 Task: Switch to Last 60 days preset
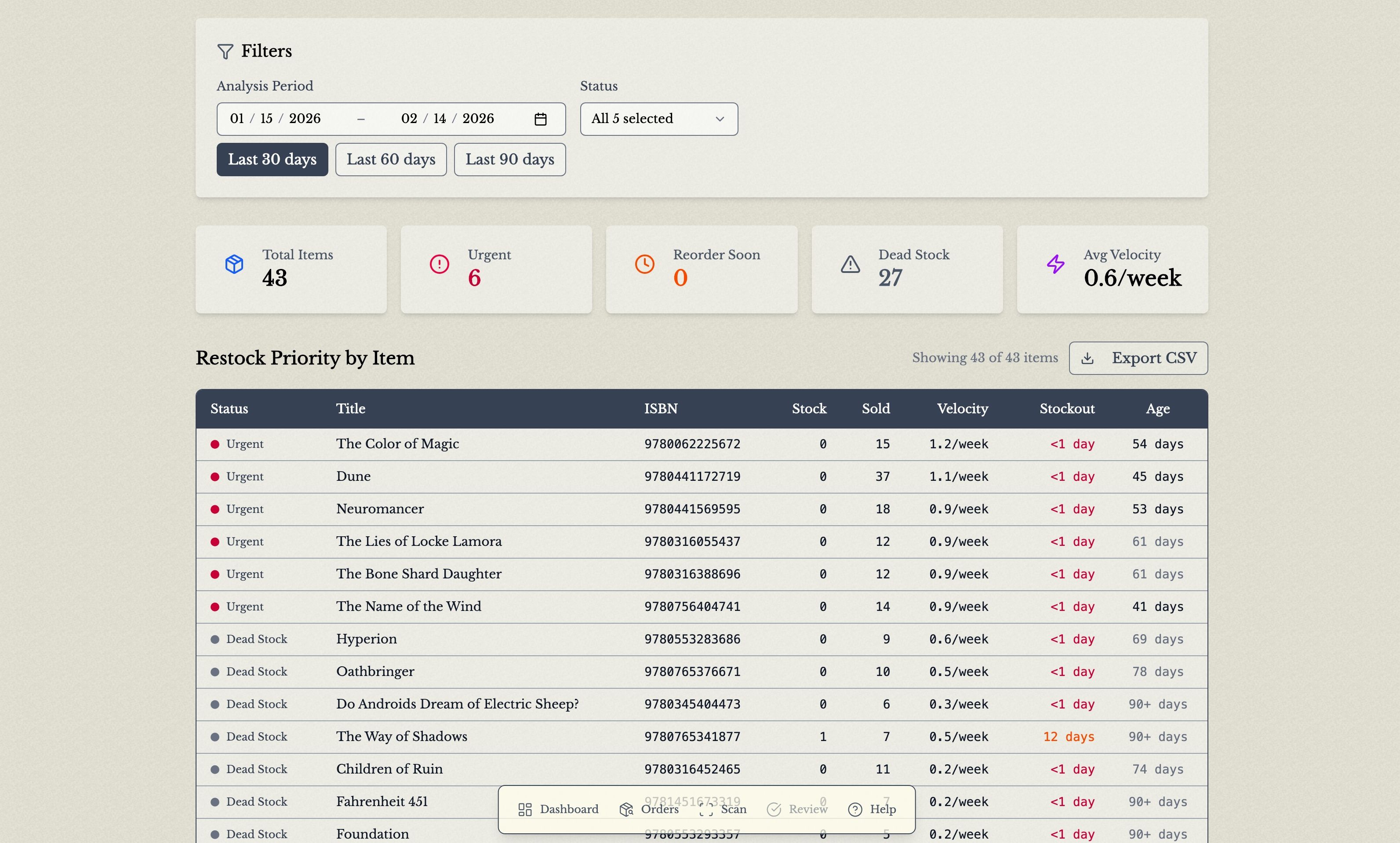391,160
